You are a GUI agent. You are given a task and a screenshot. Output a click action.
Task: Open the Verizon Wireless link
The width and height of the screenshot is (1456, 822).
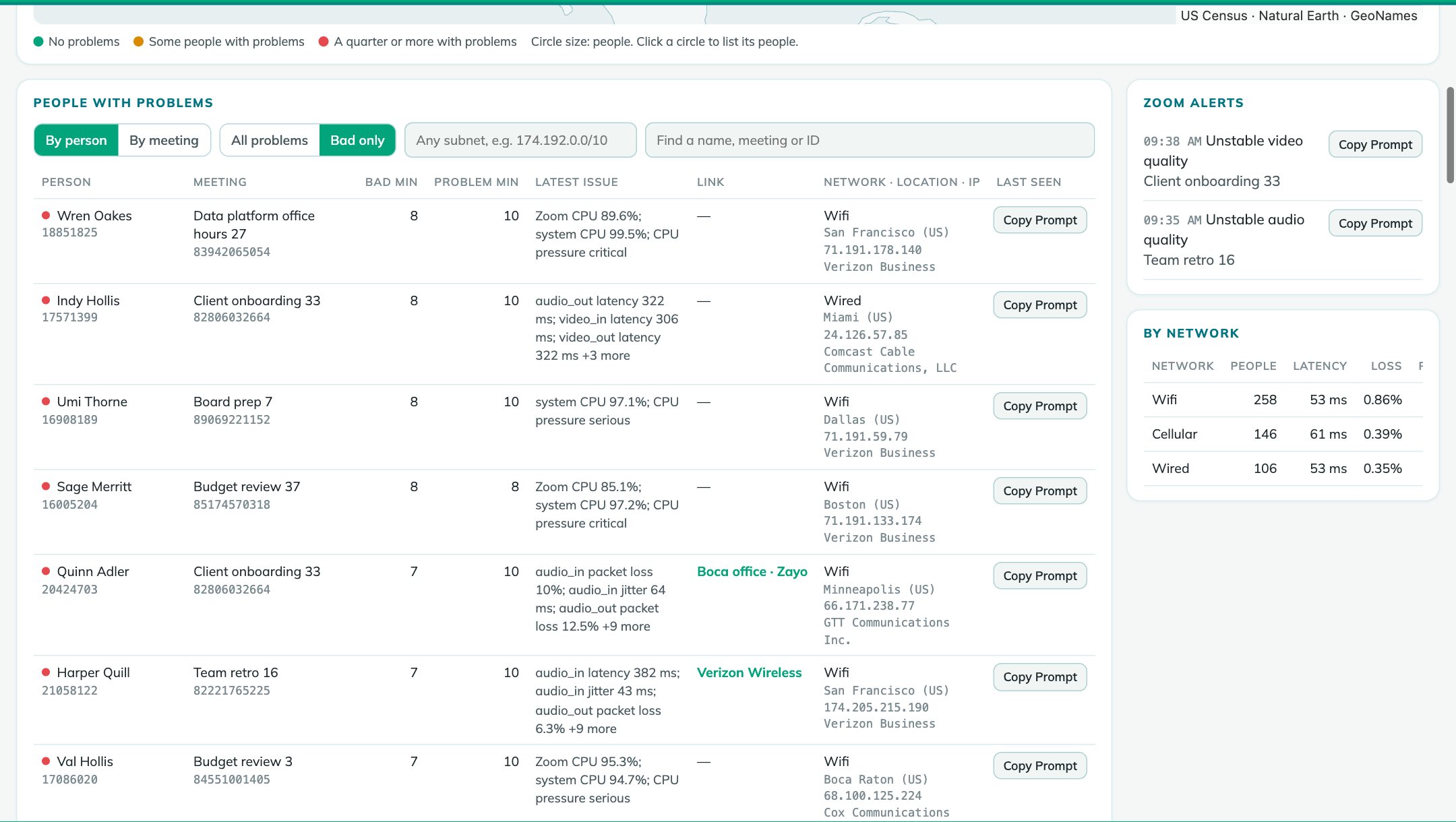749,672
